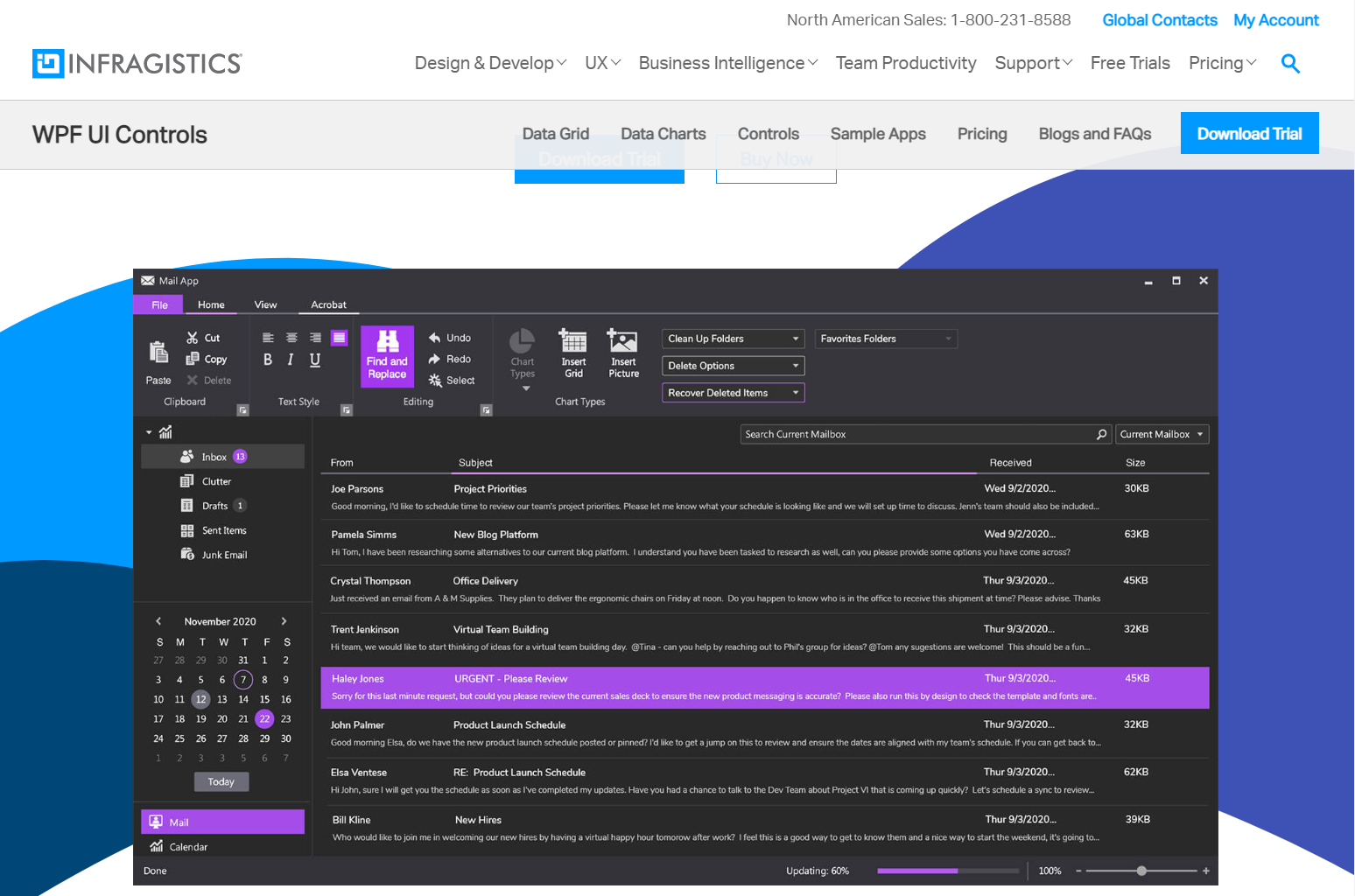The image size is (1355, 896).
Task: Switch to Mail navigation item
Action: pyautogui.click(x=223, y=822)
